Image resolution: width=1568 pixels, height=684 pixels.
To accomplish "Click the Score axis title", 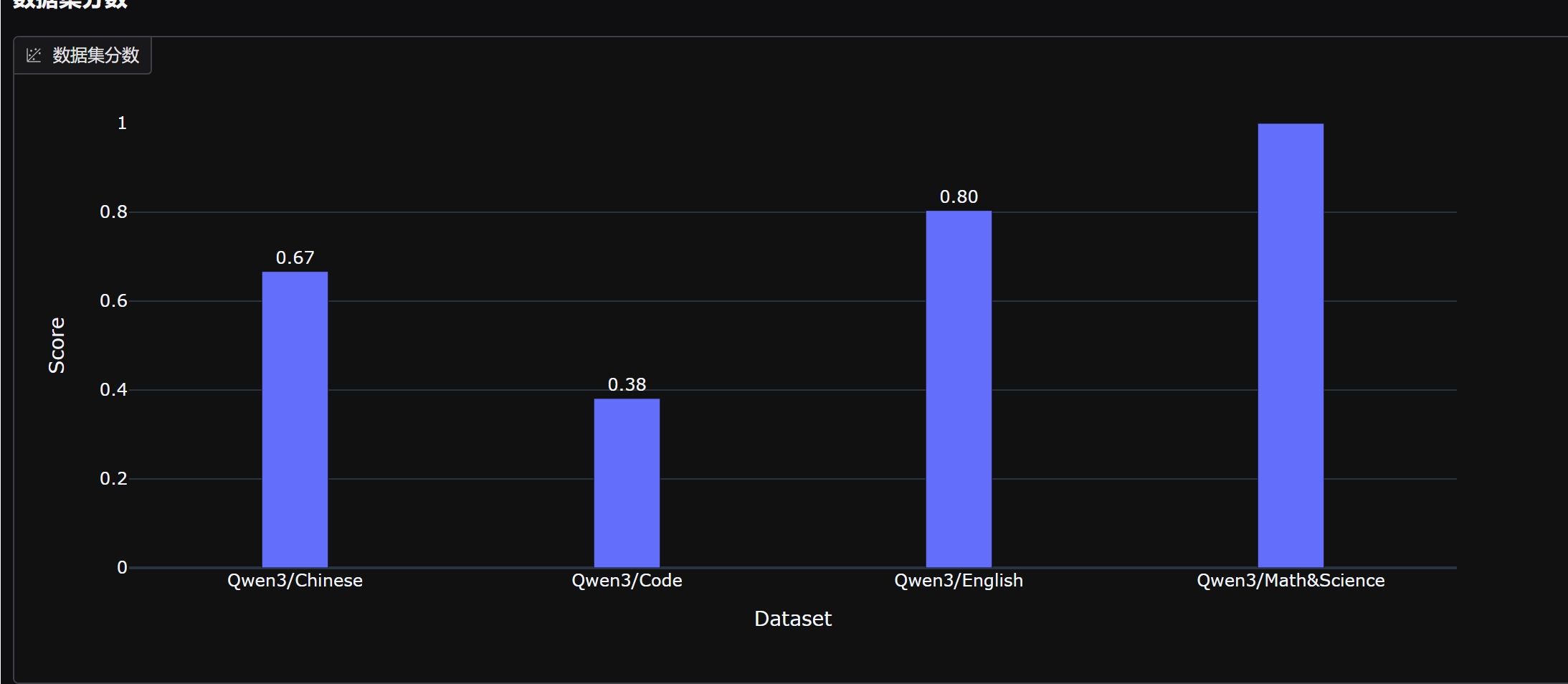I will tap(57, 345).
